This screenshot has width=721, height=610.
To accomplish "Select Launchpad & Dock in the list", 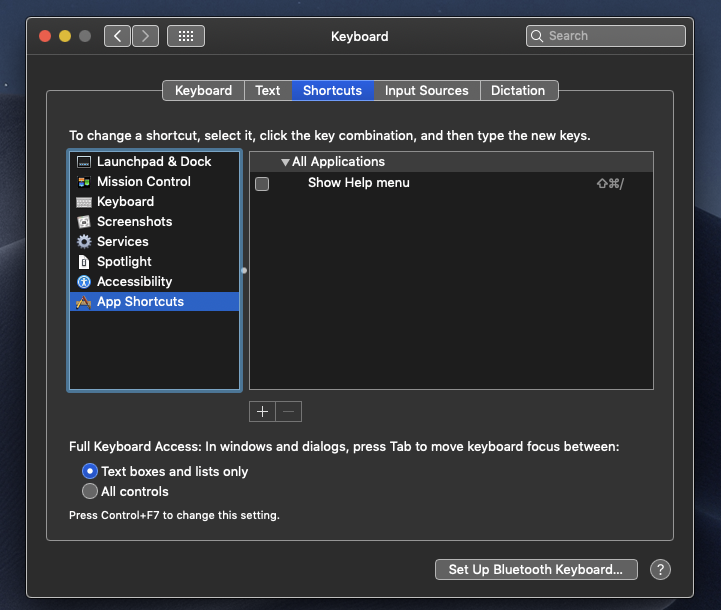I will pos(154,162).
